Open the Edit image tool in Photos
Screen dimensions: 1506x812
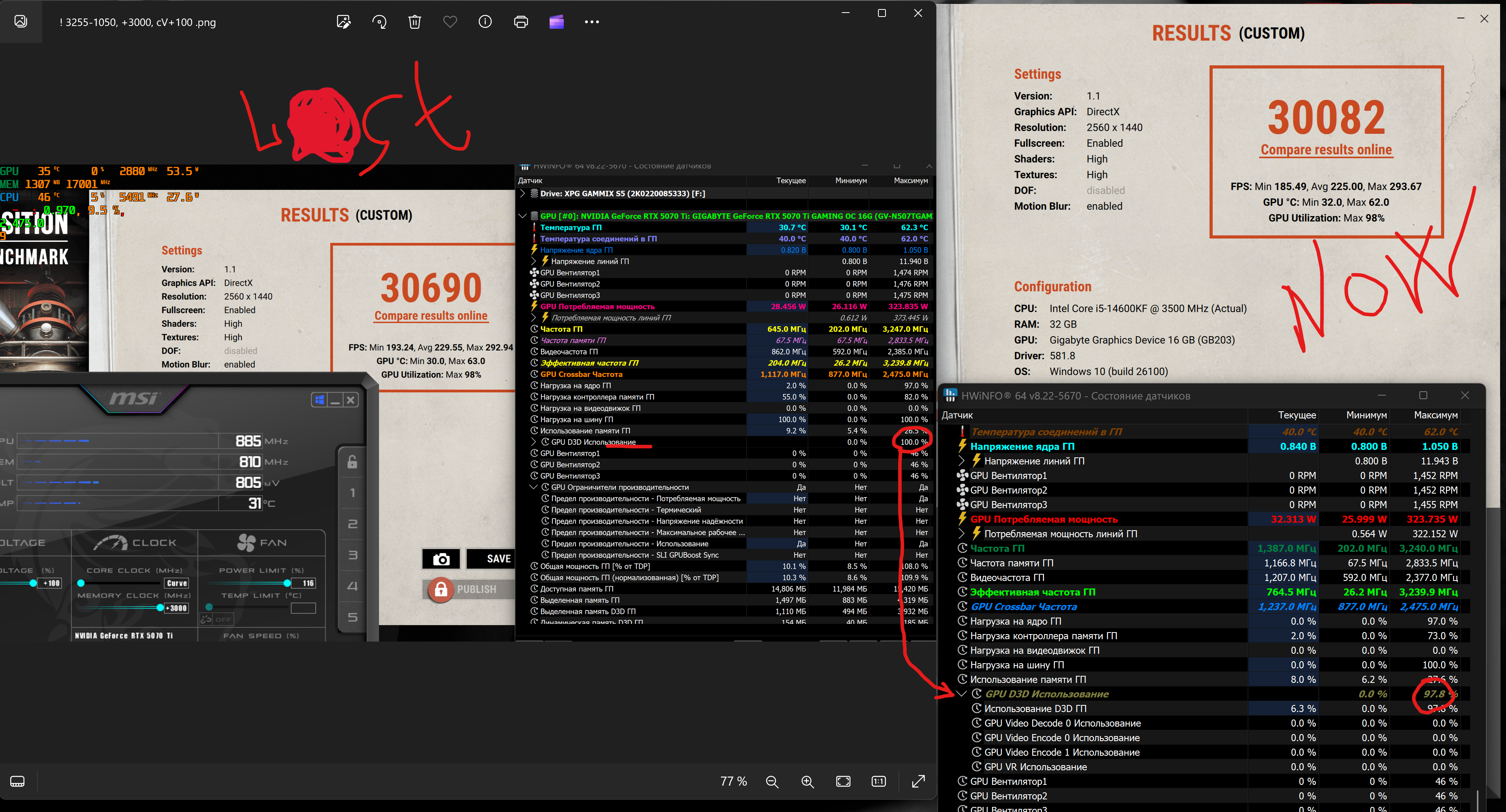tap(344, 22)
